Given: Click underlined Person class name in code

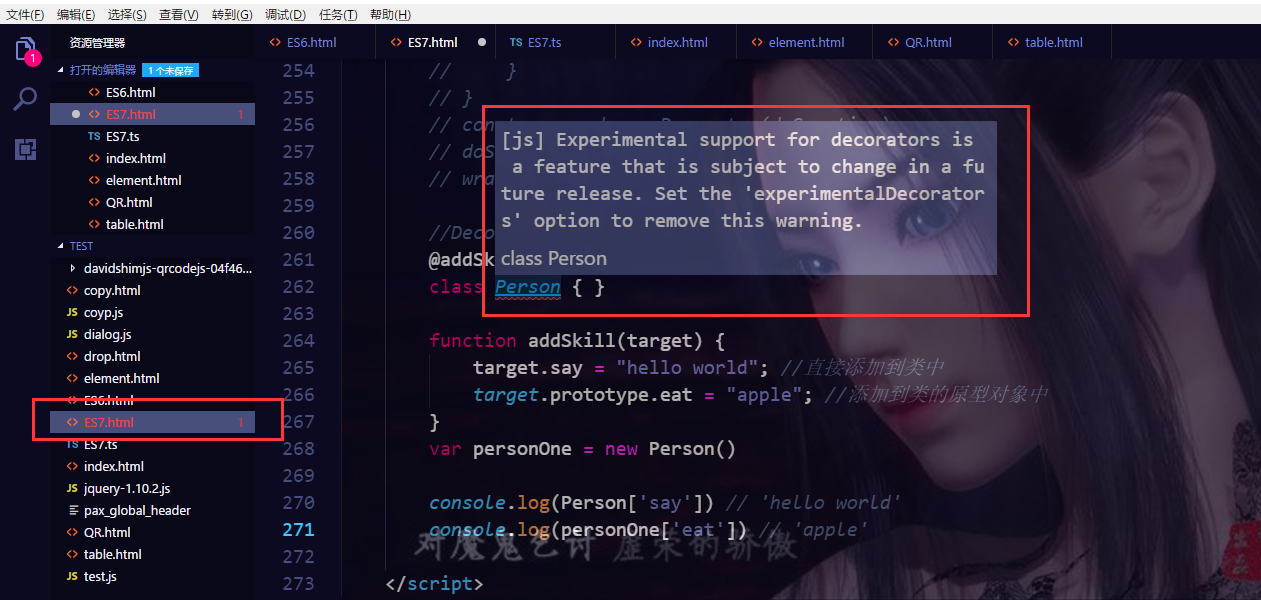Looking at the screenshot, I should tap(528, 287).
